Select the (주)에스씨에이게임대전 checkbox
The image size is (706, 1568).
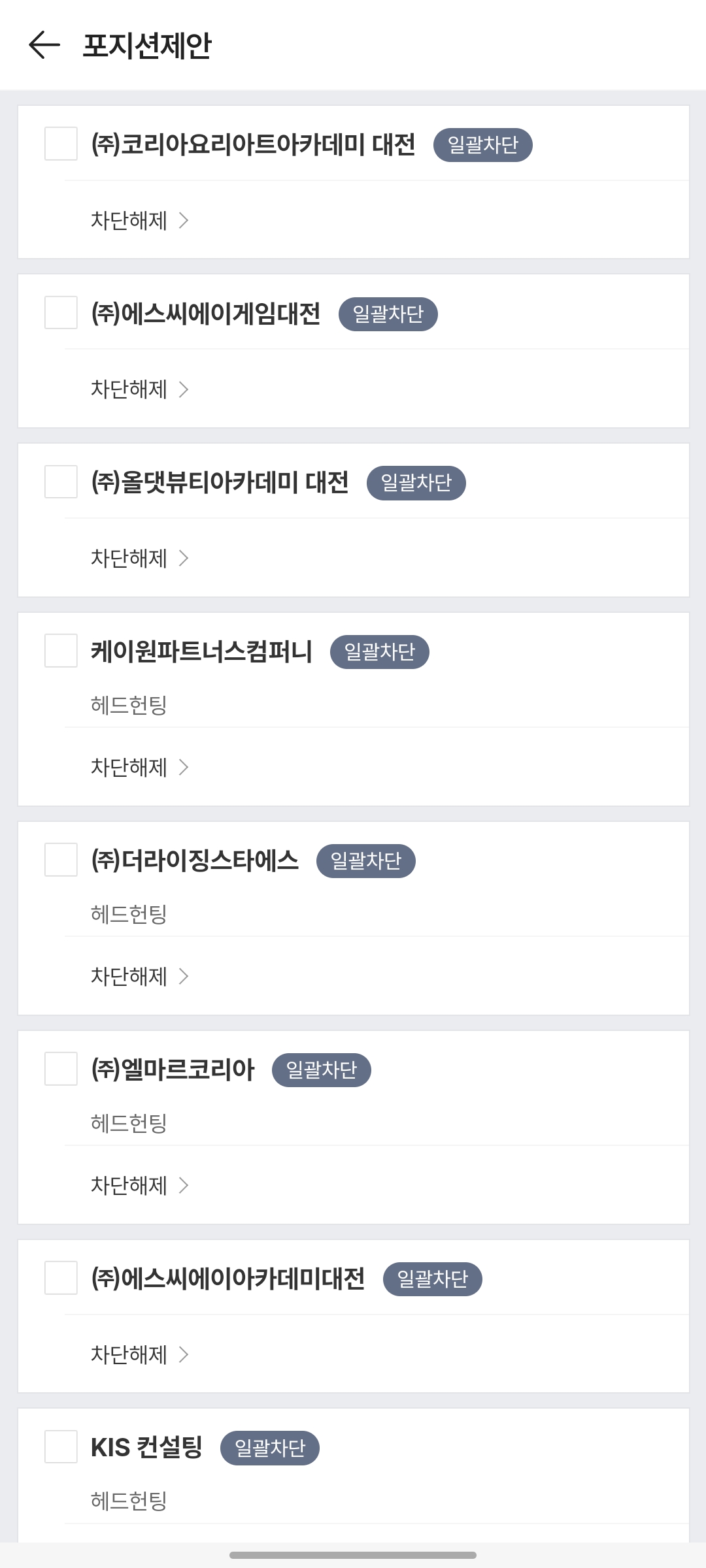click(x=61, y=313)
